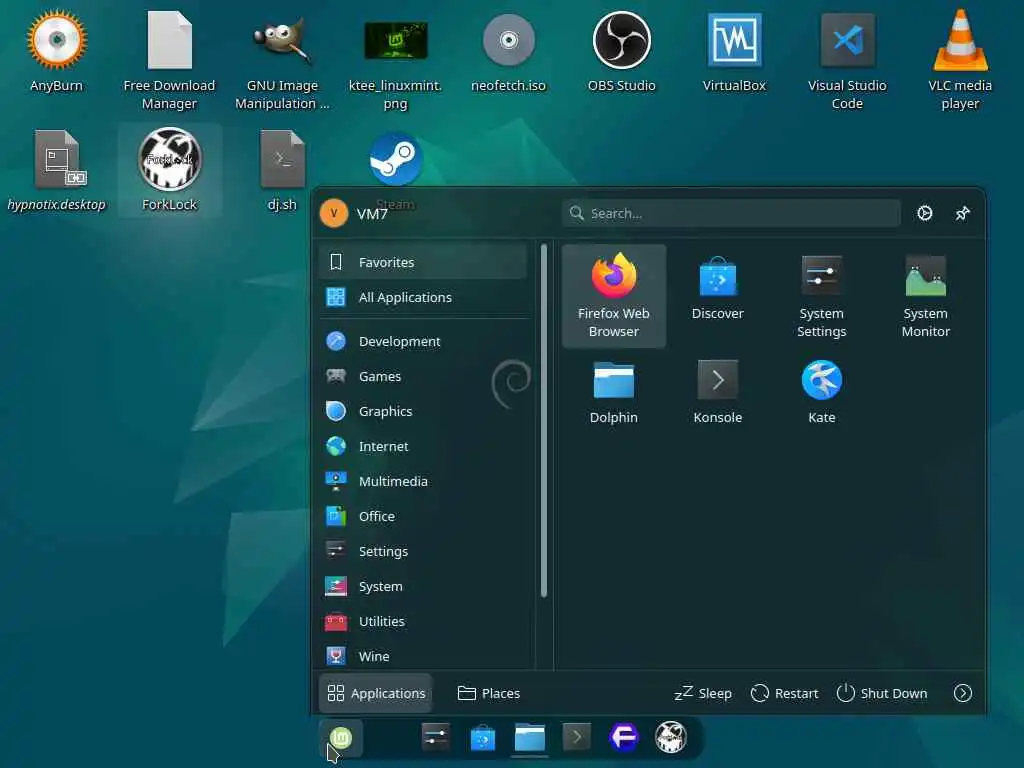Click the VM7 user avatar
Image resolution: width=1024 pixels, height=768 pixels.
point(334,214)
